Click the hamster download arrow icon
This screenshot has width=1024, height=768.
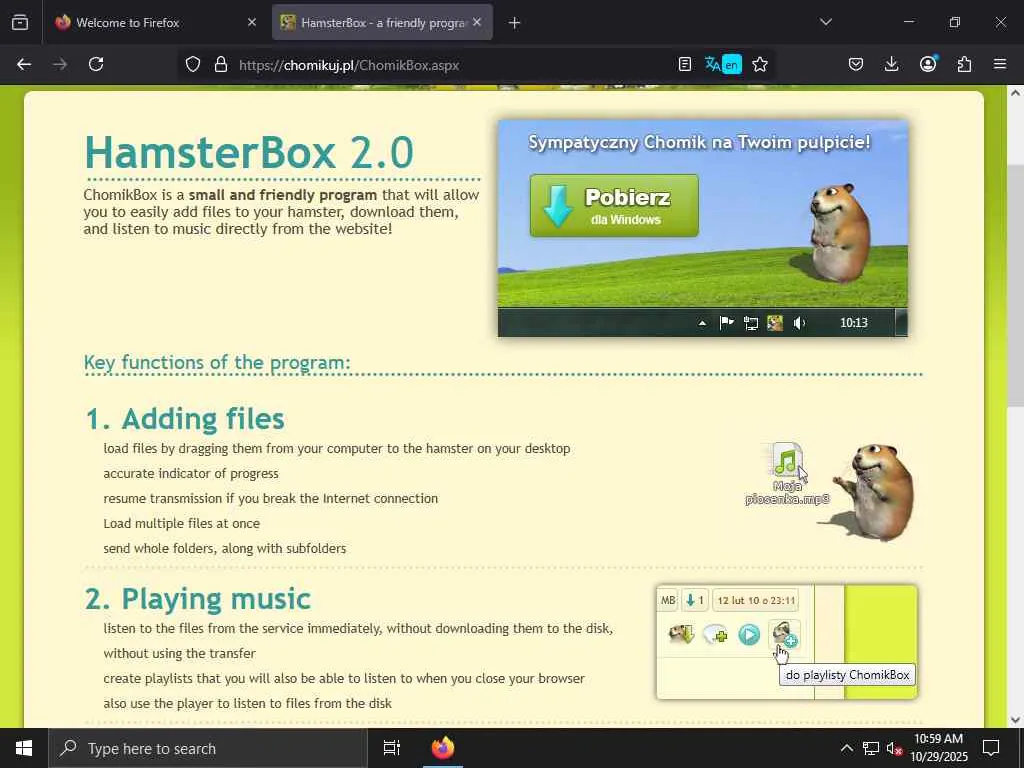point(681,634)
